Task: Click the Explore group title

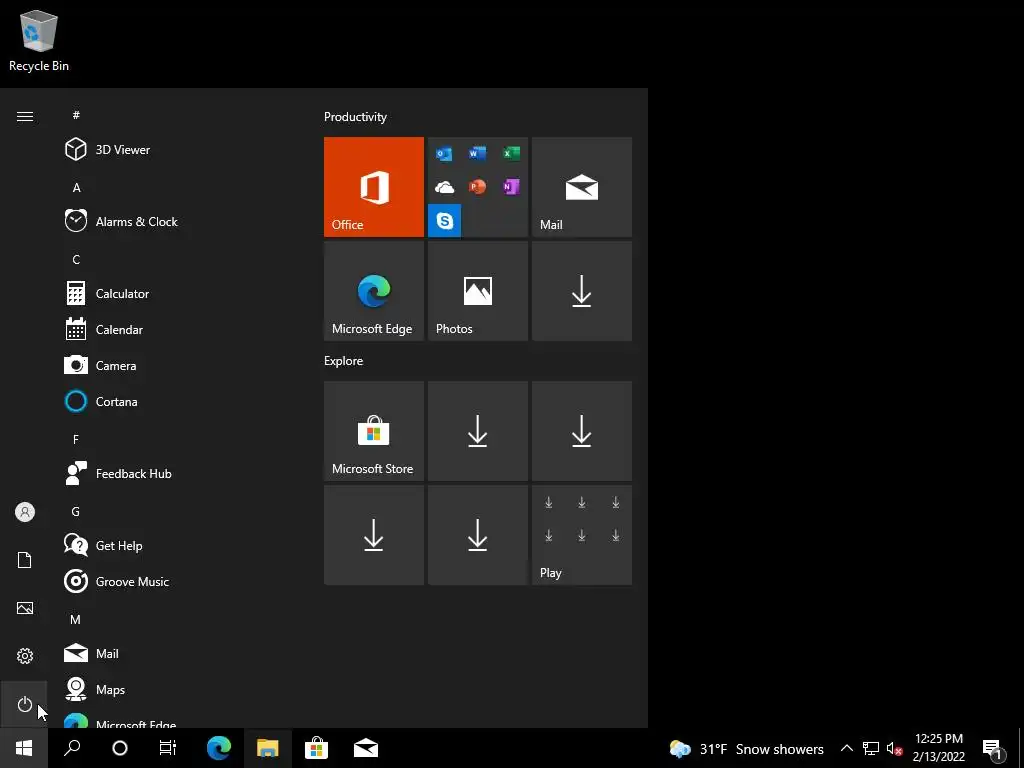Action: tap(344, 361)
